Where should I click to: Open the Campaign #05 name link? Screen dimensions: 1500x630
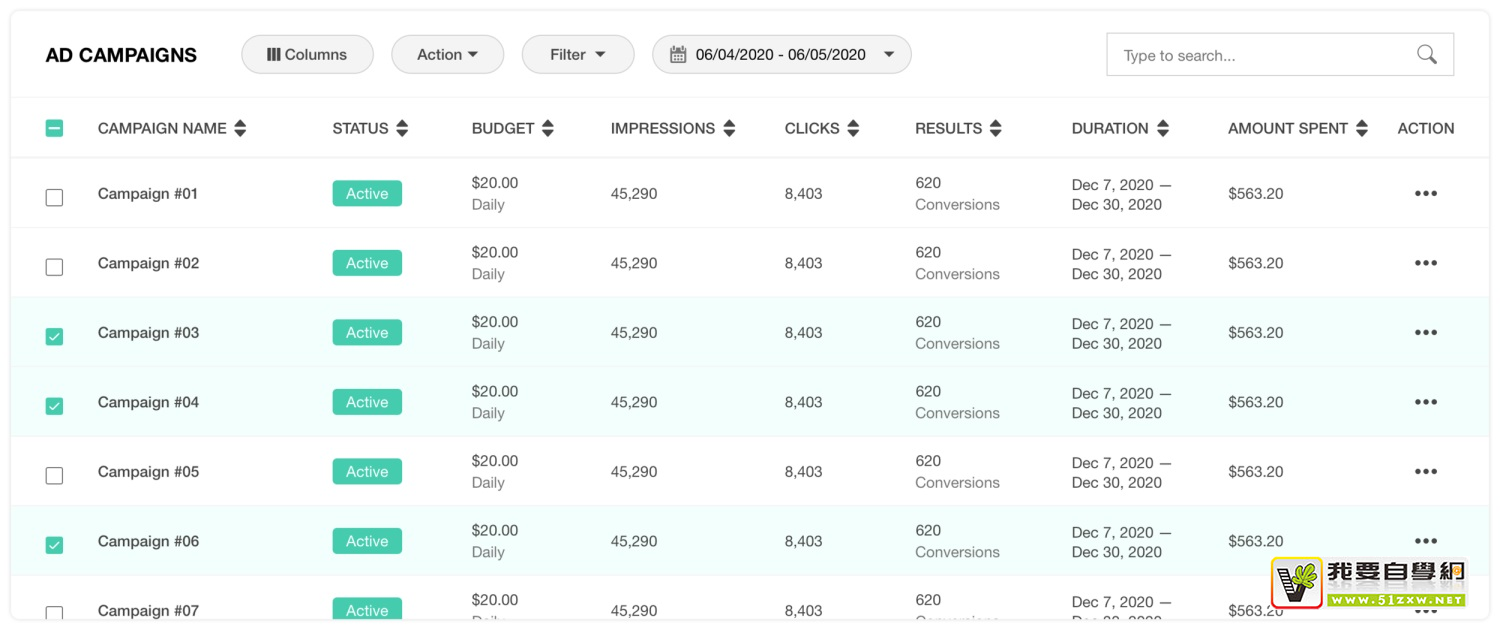pyautogui.click(x=148, y=472)
